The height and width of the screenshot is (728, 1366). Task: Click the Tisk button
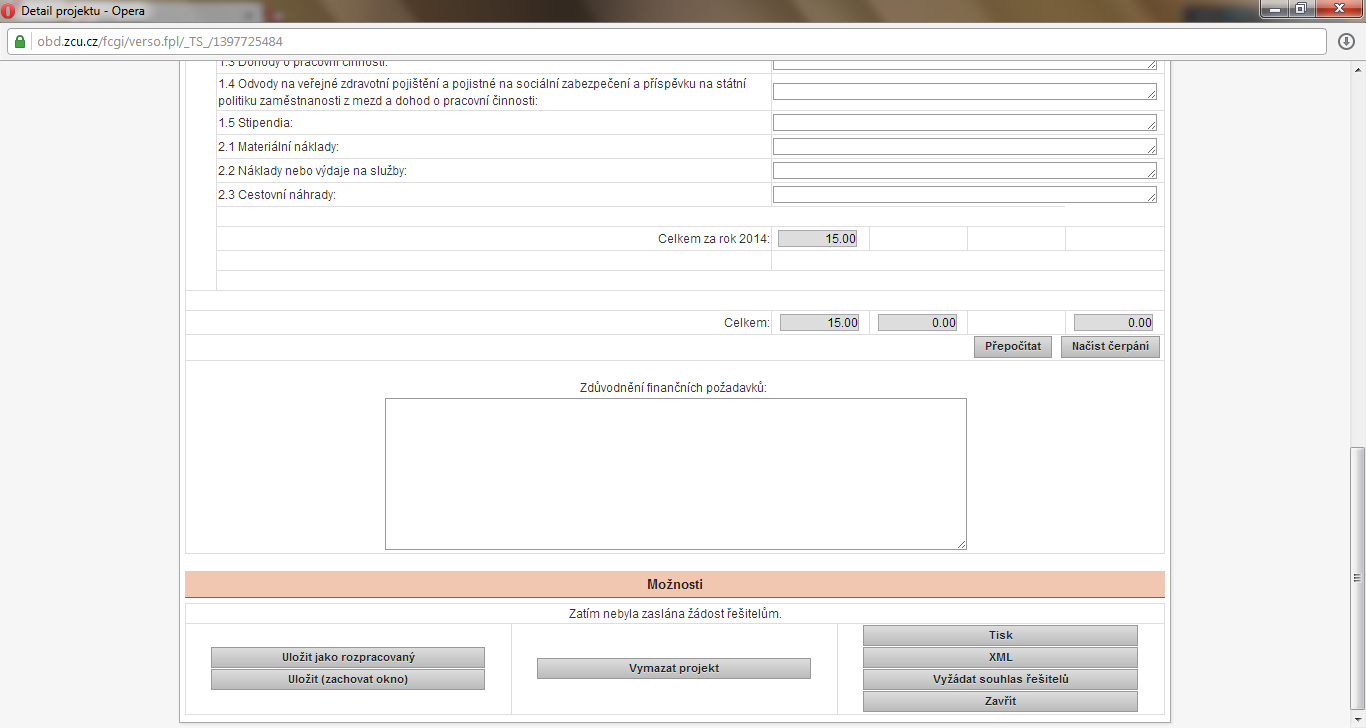pyautogui.click(x=1000, y=635)
